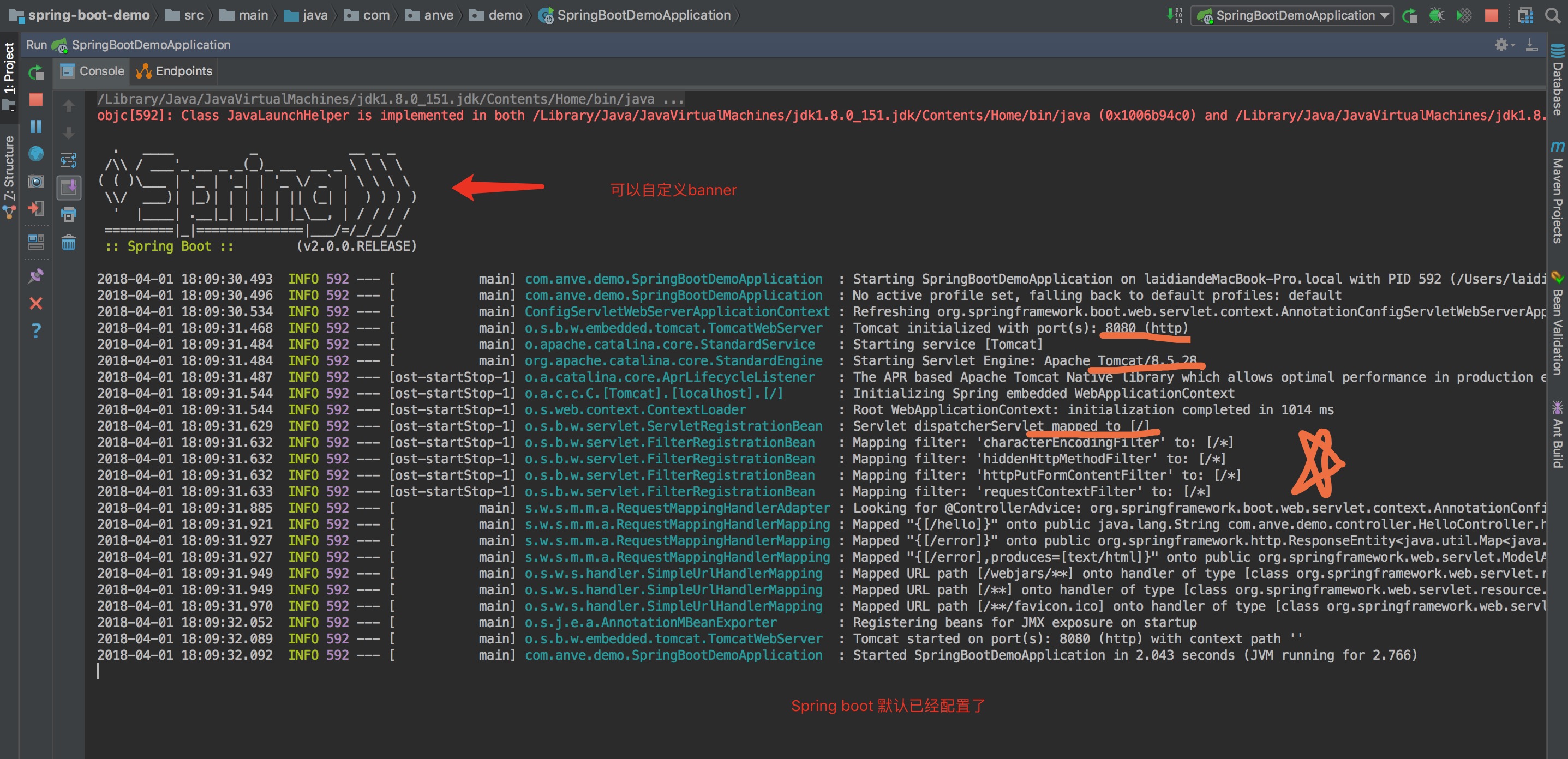Click the down arrow stack trace navigation icon

click(69, 132)
